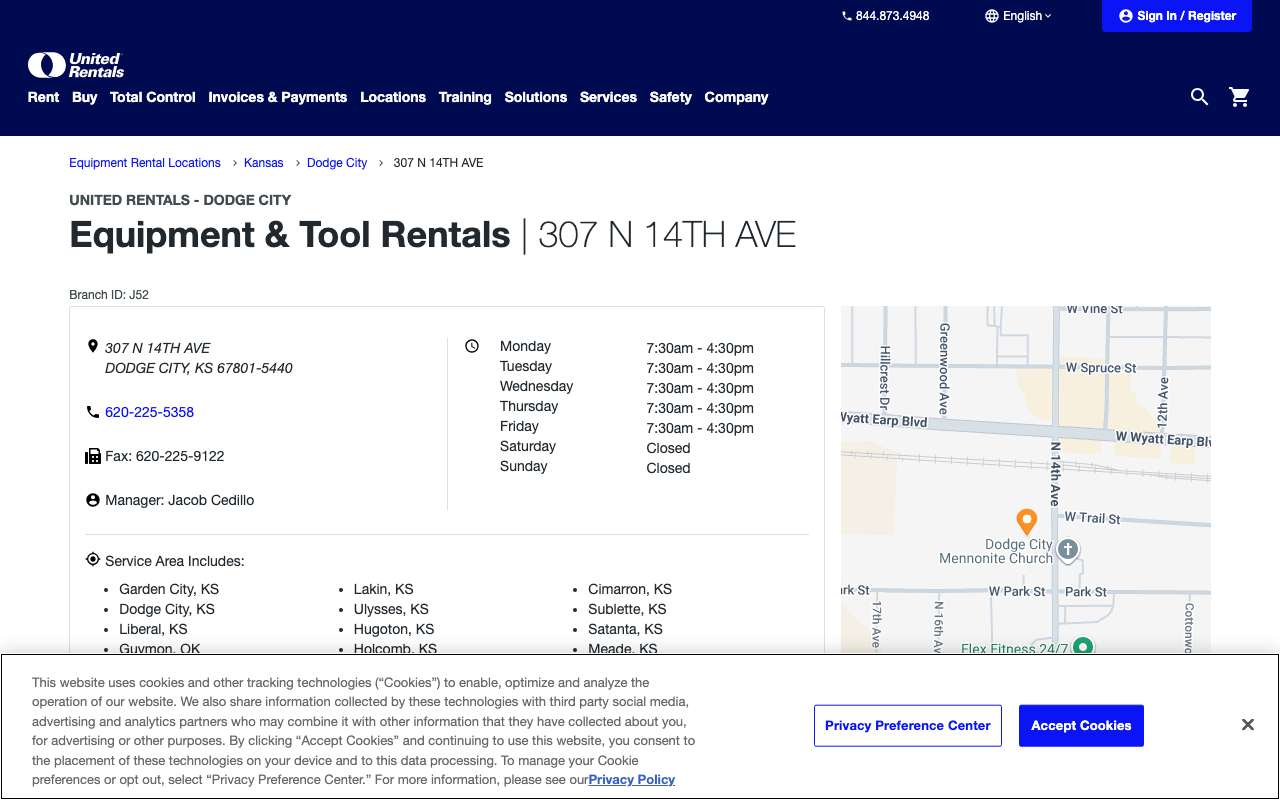Viewport: 1280px width, 800px height.
Task: Click the fax machine icon
Action: point(93,456)
